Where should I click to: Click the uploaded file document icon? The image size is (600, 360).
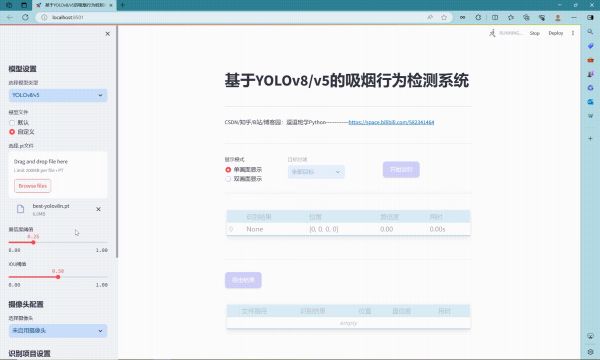[x=20, y=209]
